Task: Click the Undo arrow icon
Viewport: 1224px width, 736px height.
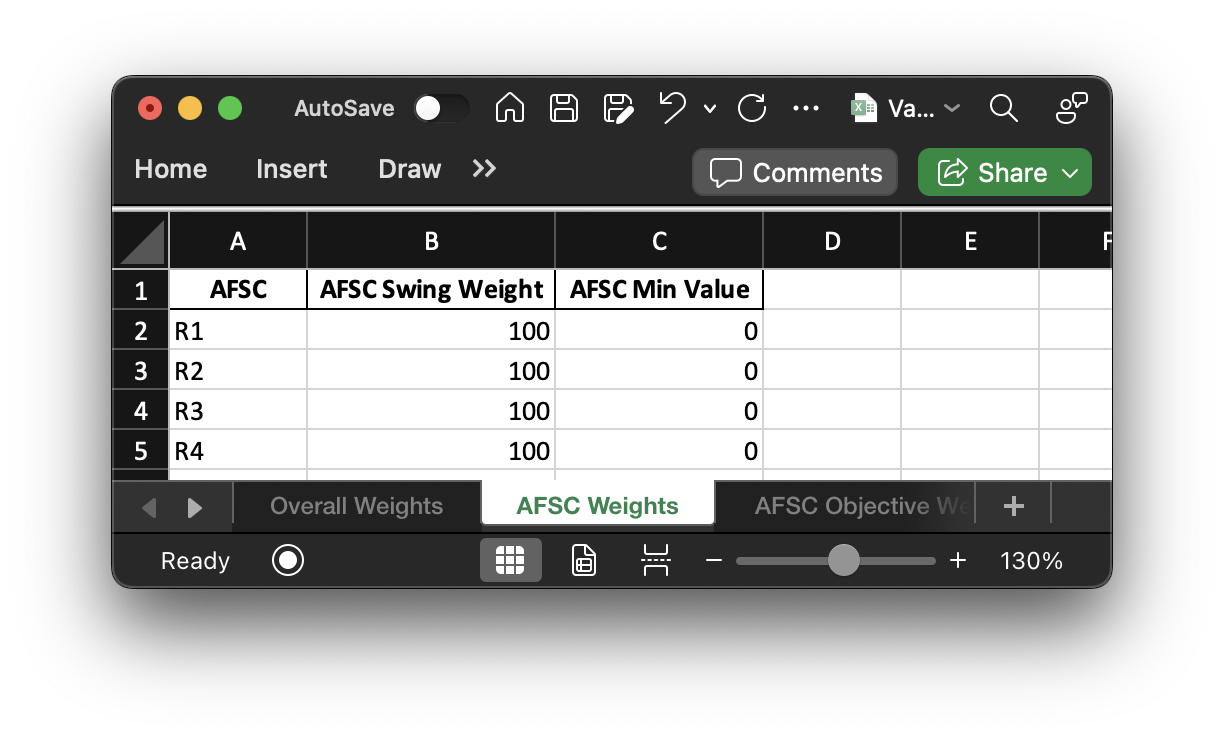Action: click(x=673, y=107)
